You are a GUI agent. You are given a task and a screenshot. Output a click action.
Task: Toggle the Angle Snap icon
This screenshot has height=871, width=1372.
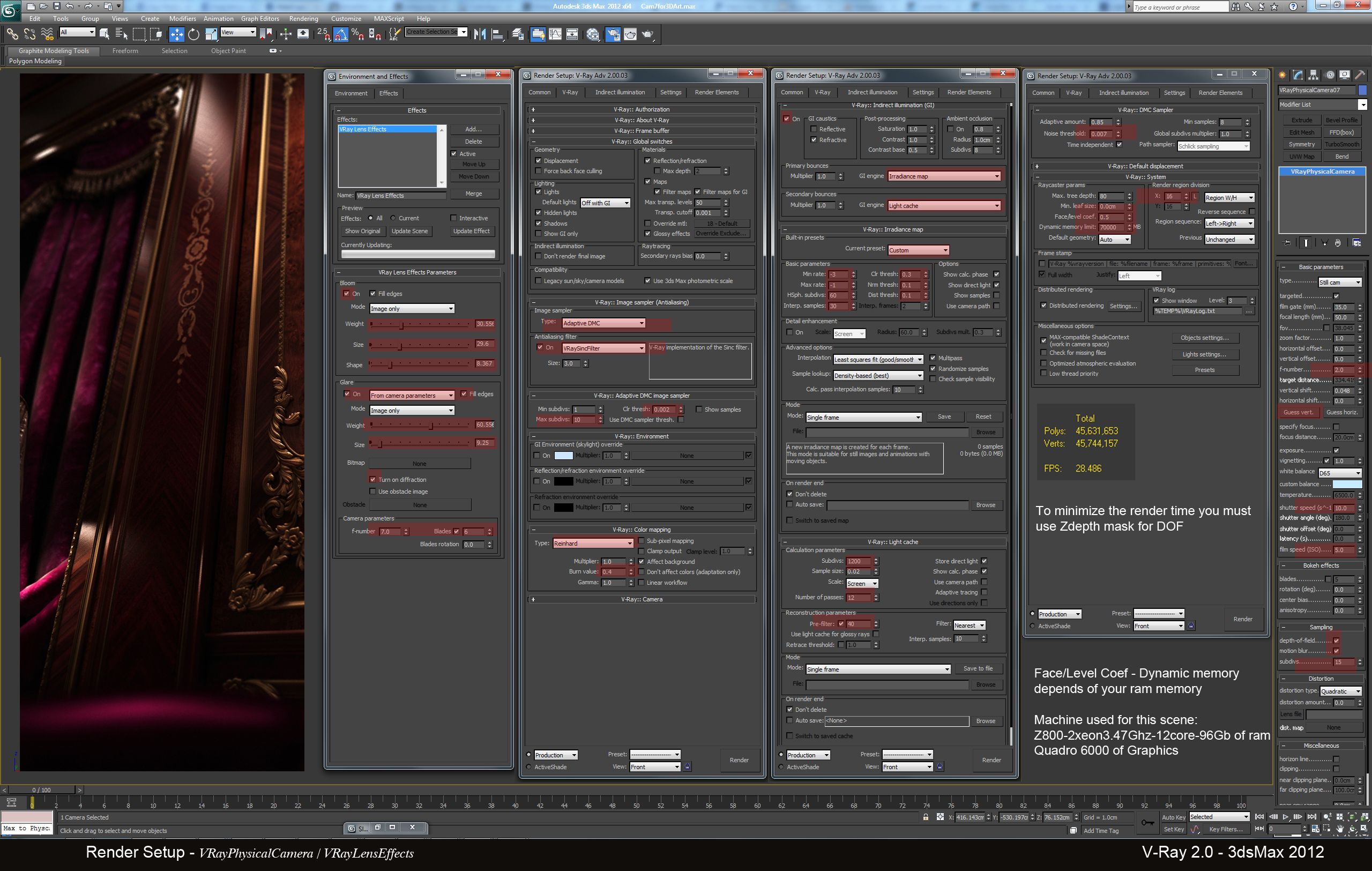point(341,34)
